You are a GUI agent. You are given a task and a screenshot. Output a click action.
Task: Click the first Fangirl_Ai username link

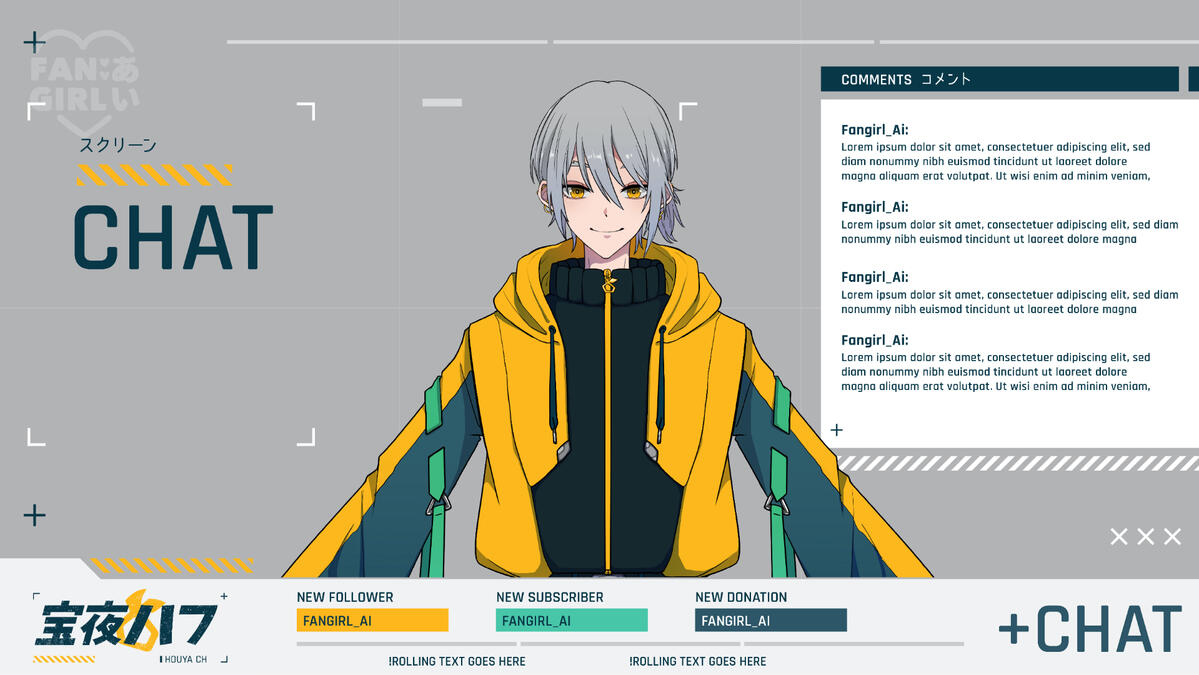(x=875, y=130)
